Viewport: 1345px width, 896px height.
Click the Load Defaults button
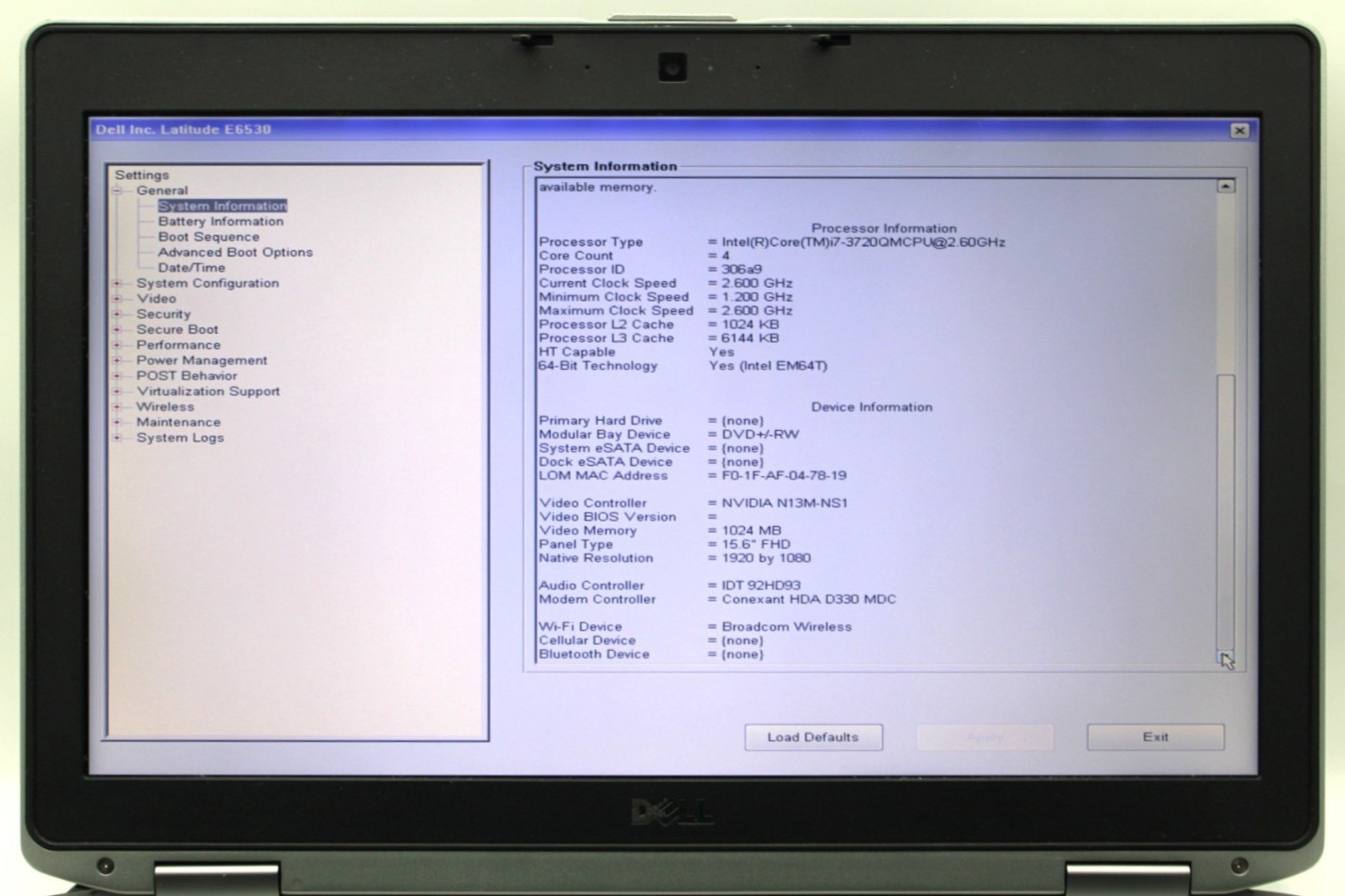[813, 738]
